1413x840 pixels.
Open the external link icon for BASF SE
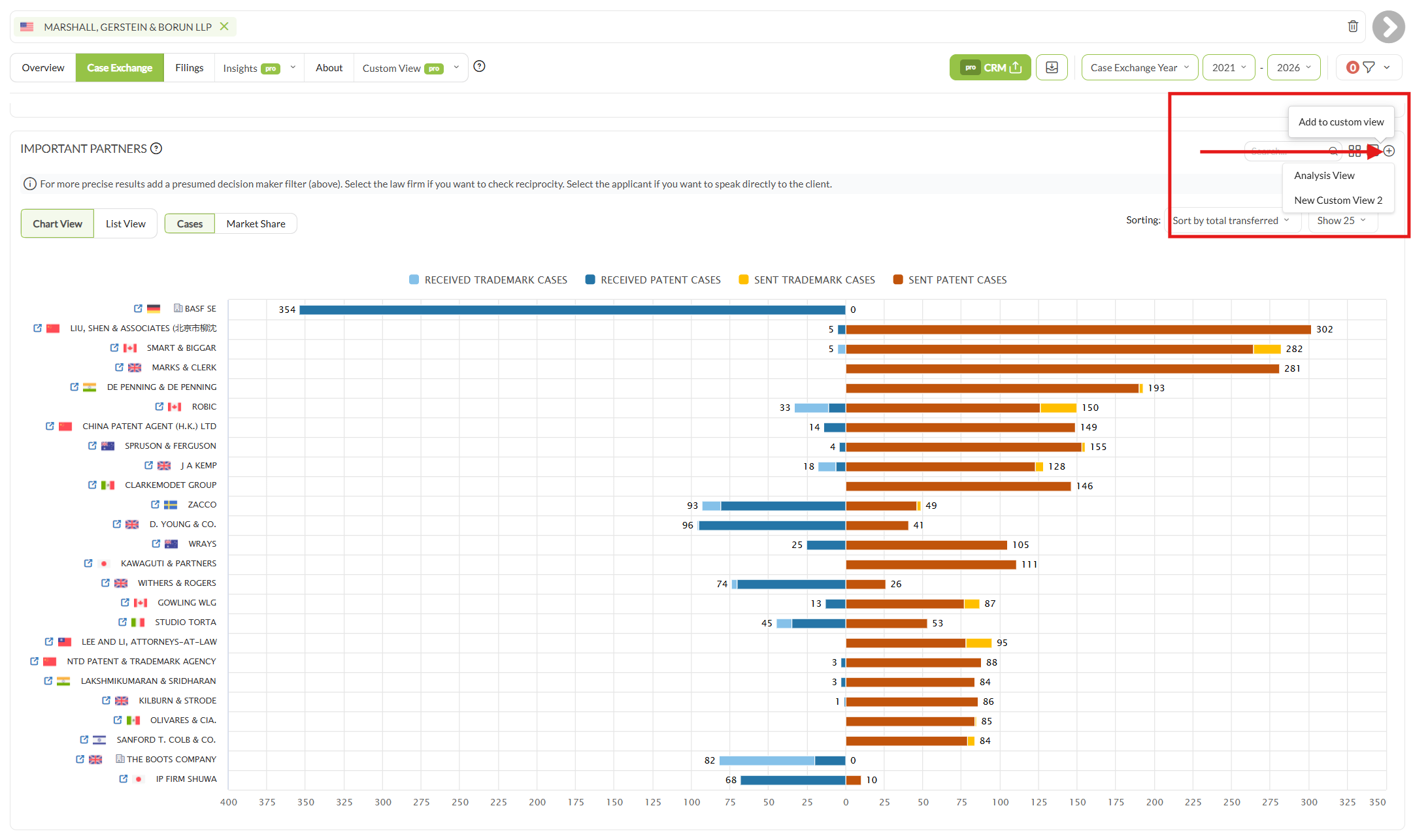(138, 308)
